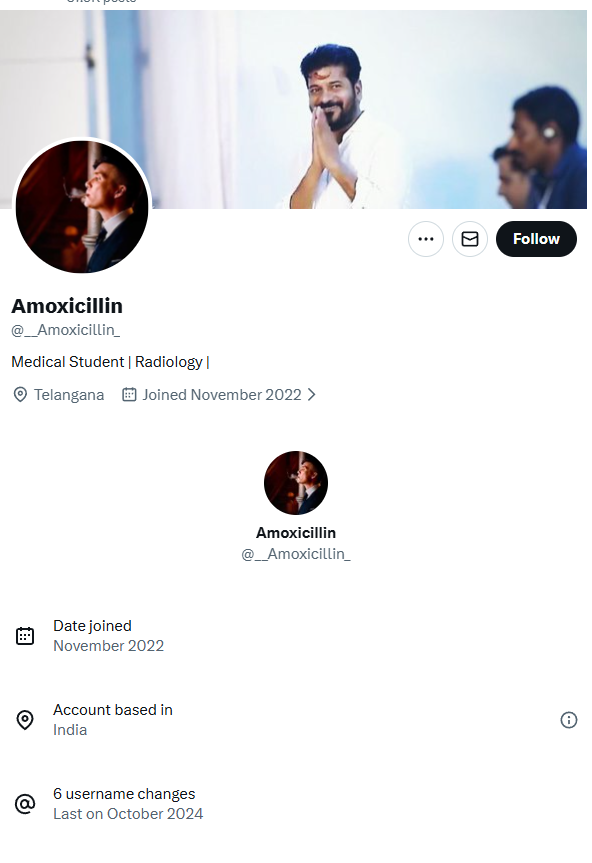
Task: Click the calendar icon beside Date joined
Action: click(x=25, y=636)
